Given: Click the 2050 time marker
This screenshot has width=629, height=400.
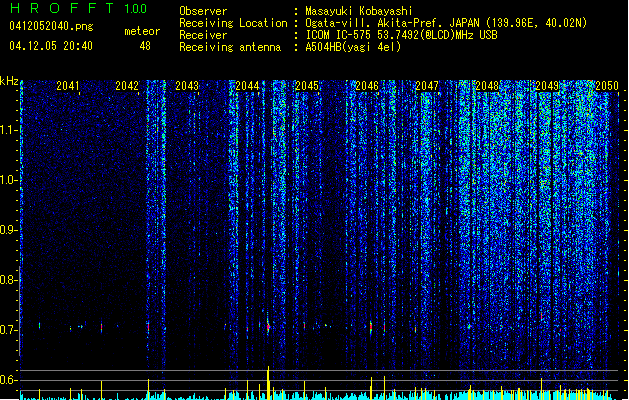Looking at the screenshot, I should [x=607, y=86].
